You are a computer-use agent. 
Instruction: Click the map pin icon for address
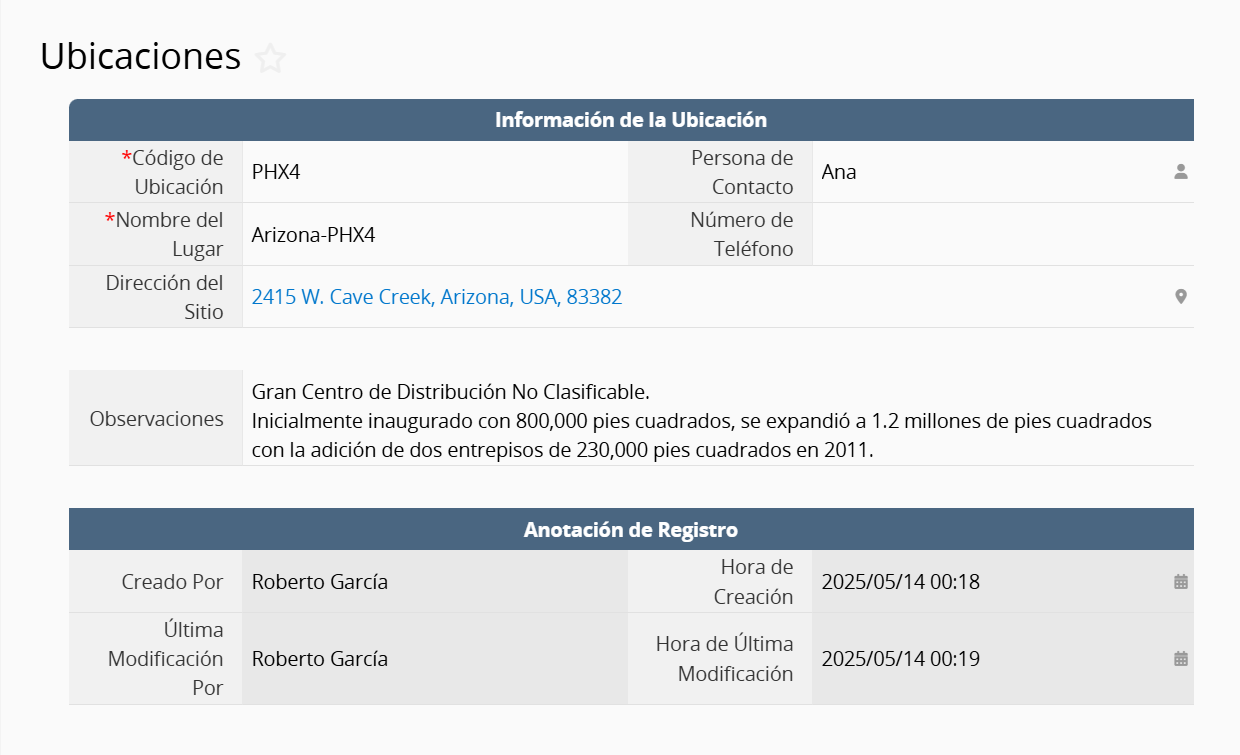click(x=1180, y=297)
